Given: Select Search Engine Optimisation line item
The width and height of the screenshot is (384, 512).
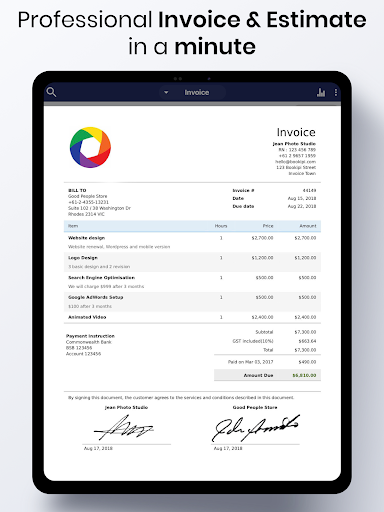Looking at the screenshot, I should coord(192,282).
